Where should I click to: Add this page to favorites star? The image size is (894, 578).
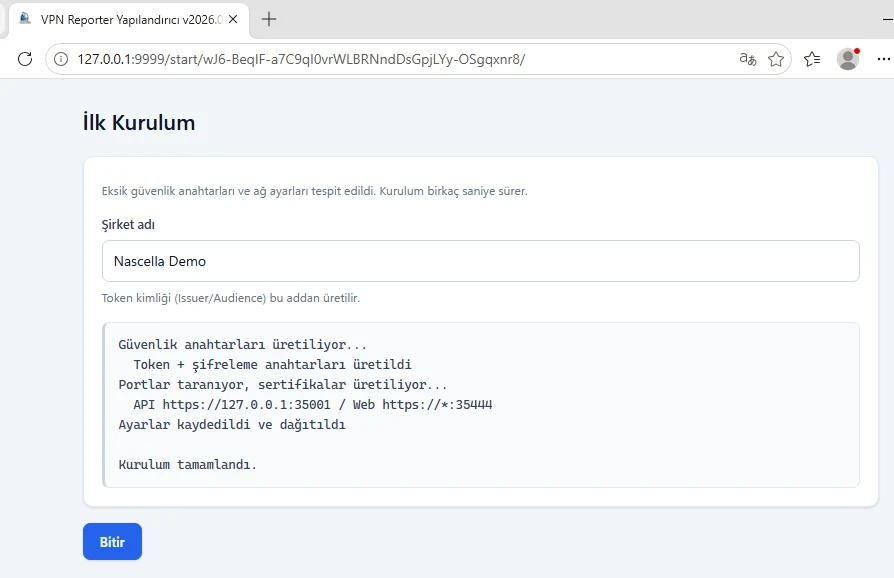(x=776, y=59)
